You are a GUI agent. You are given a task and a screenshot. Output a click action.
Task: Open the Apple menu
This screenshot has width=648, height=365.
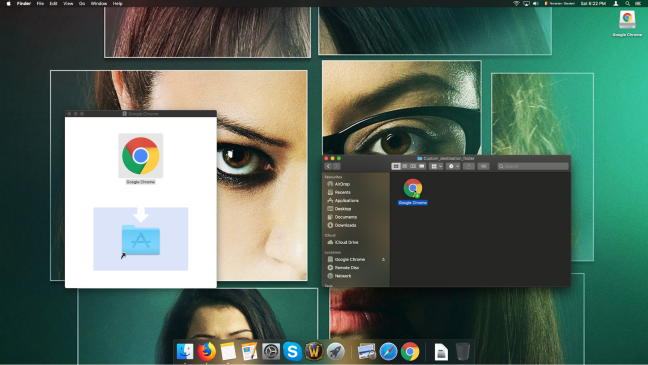pyautogui.click(x=8, y=3)
